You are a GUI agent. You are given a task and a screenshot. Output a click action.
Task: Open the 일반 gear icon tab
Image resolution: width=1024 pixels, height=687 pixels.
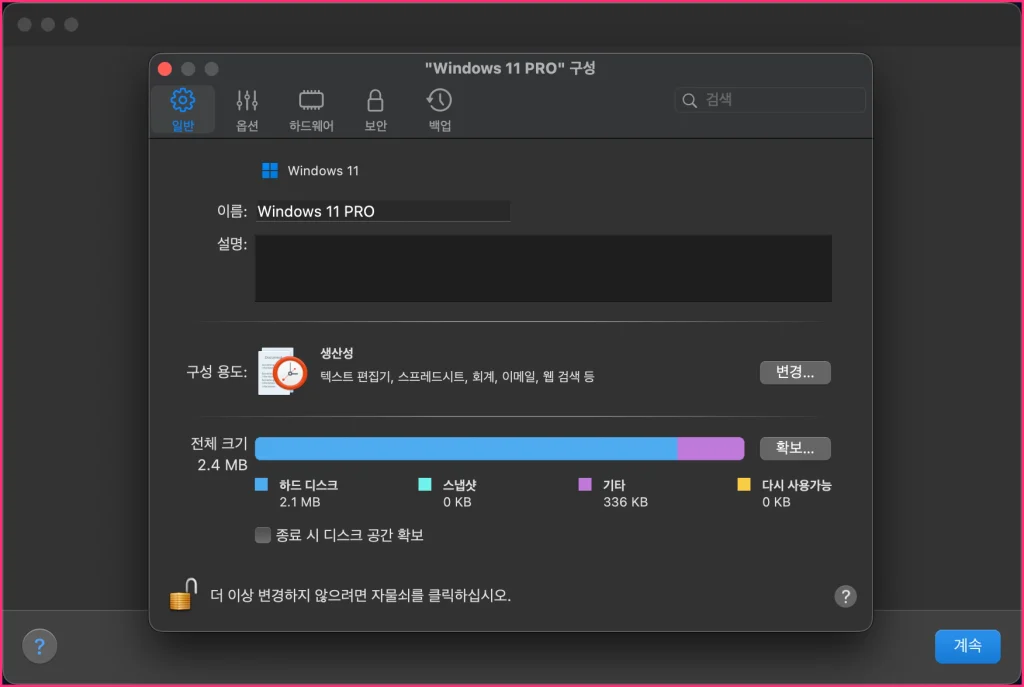pos(183,109)
